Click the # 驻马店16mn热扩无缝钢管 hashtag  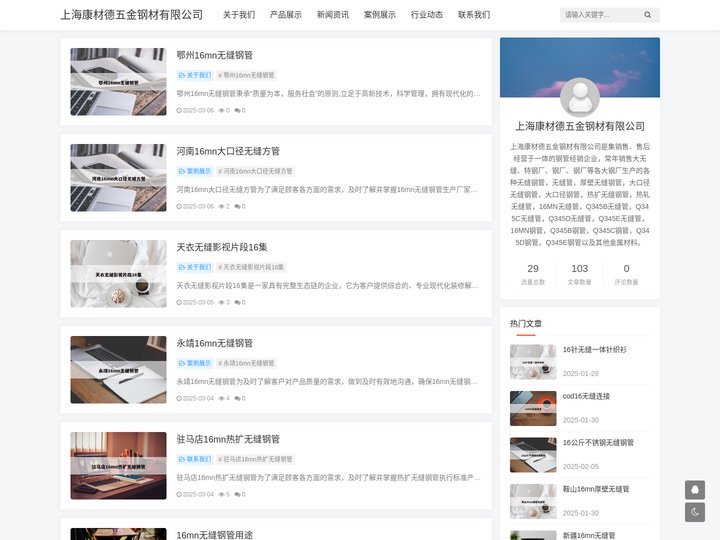(255, 459)
